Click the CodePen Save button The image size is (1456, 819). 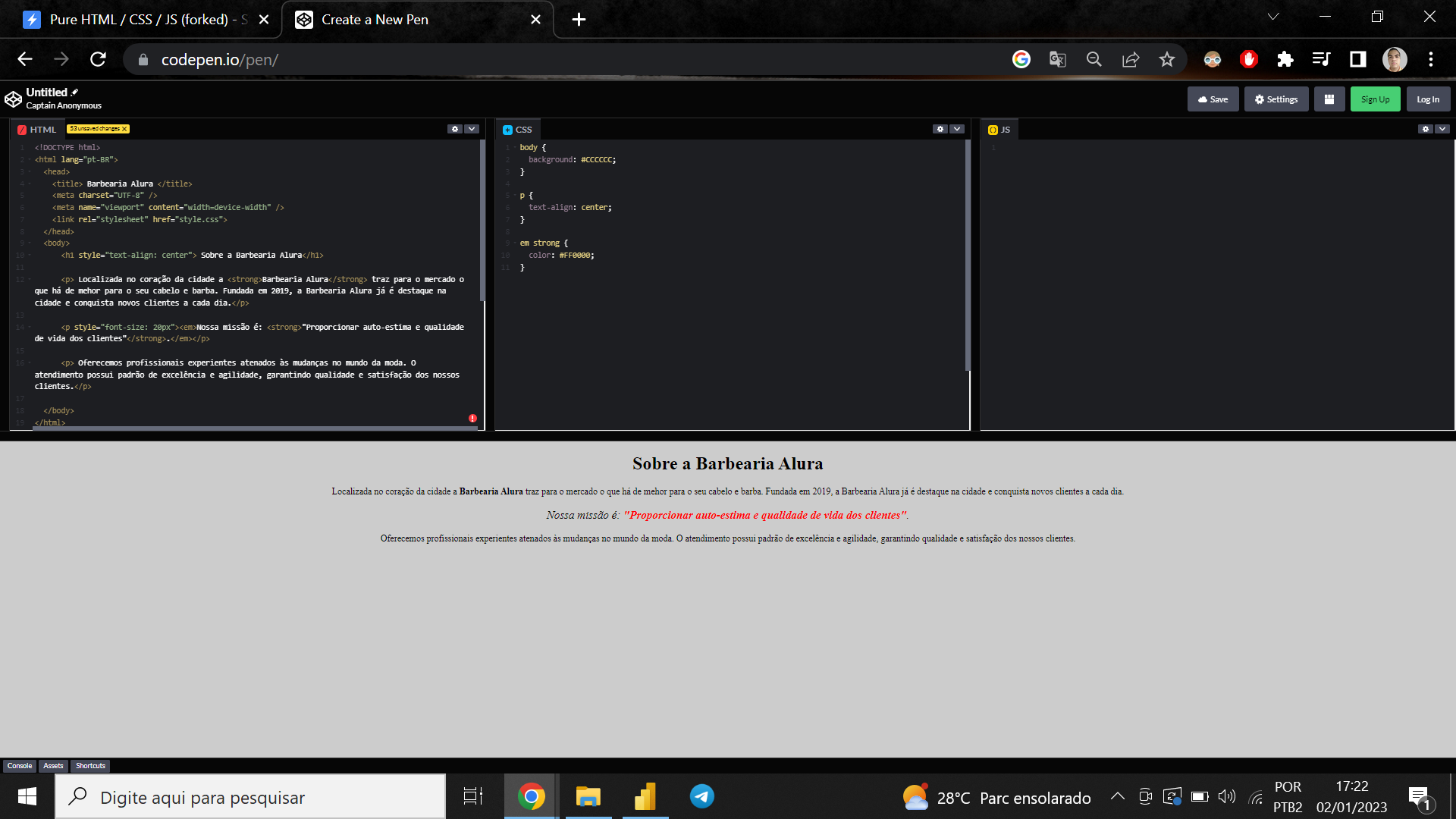pyautogui.click(x=1214, y=99)
